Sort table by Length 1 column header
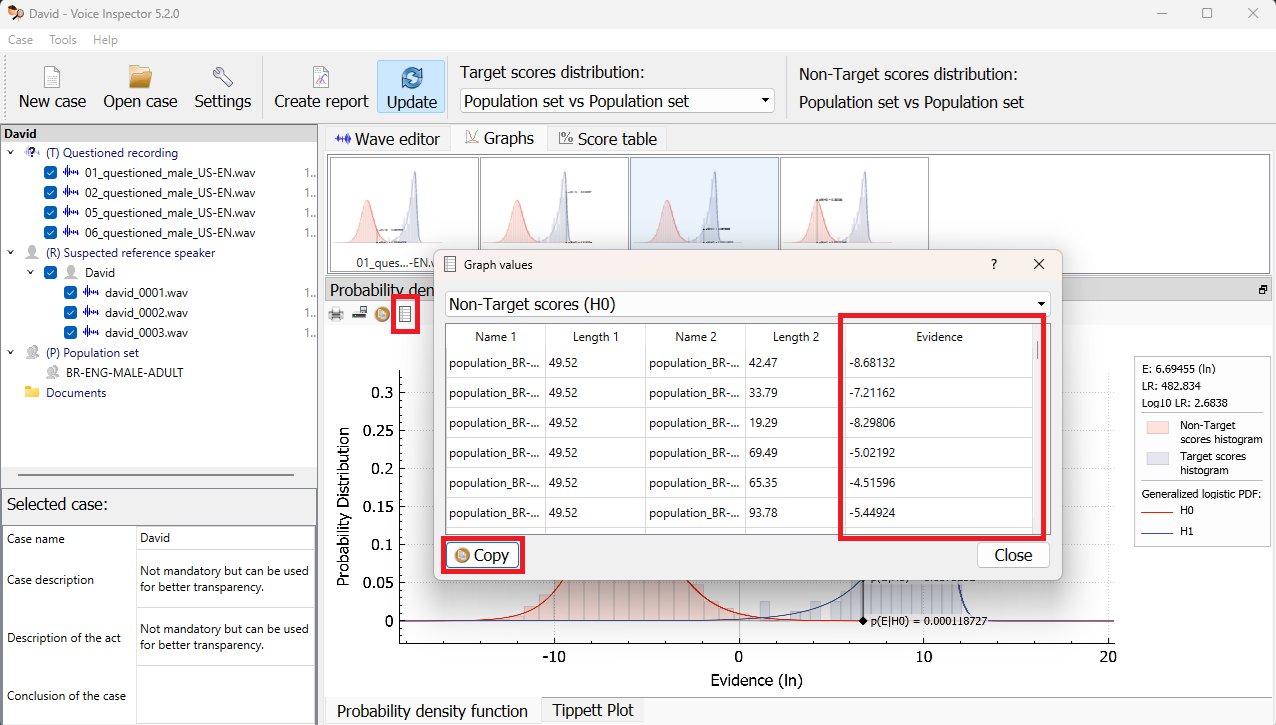Image resolution: width=1276 pixels, height=725 pixels. click(595, 337)
